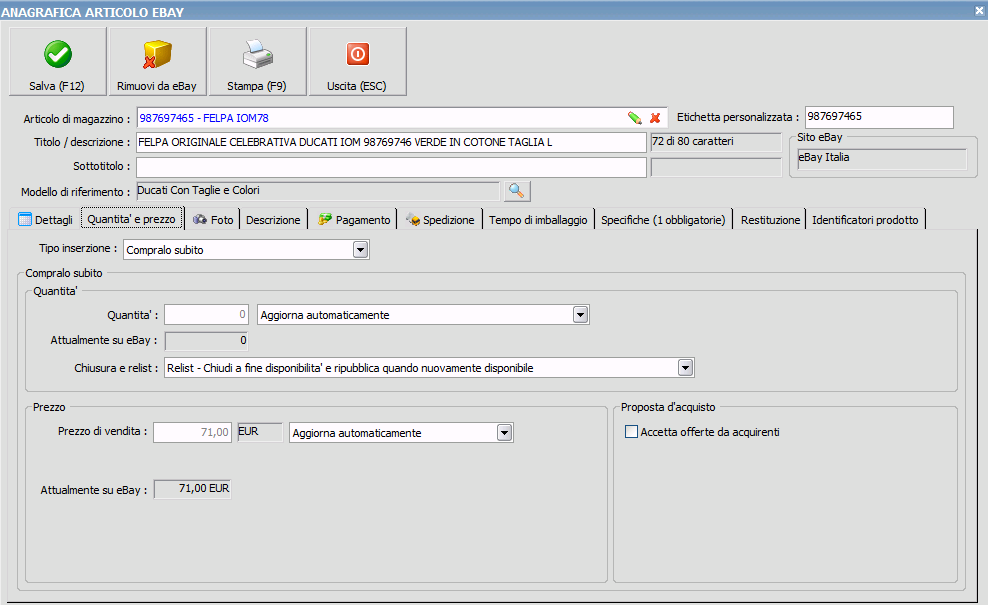Click the magnifier search model icon
The height and width of the screenshot is (605, 988).
[x=517, y=191]
